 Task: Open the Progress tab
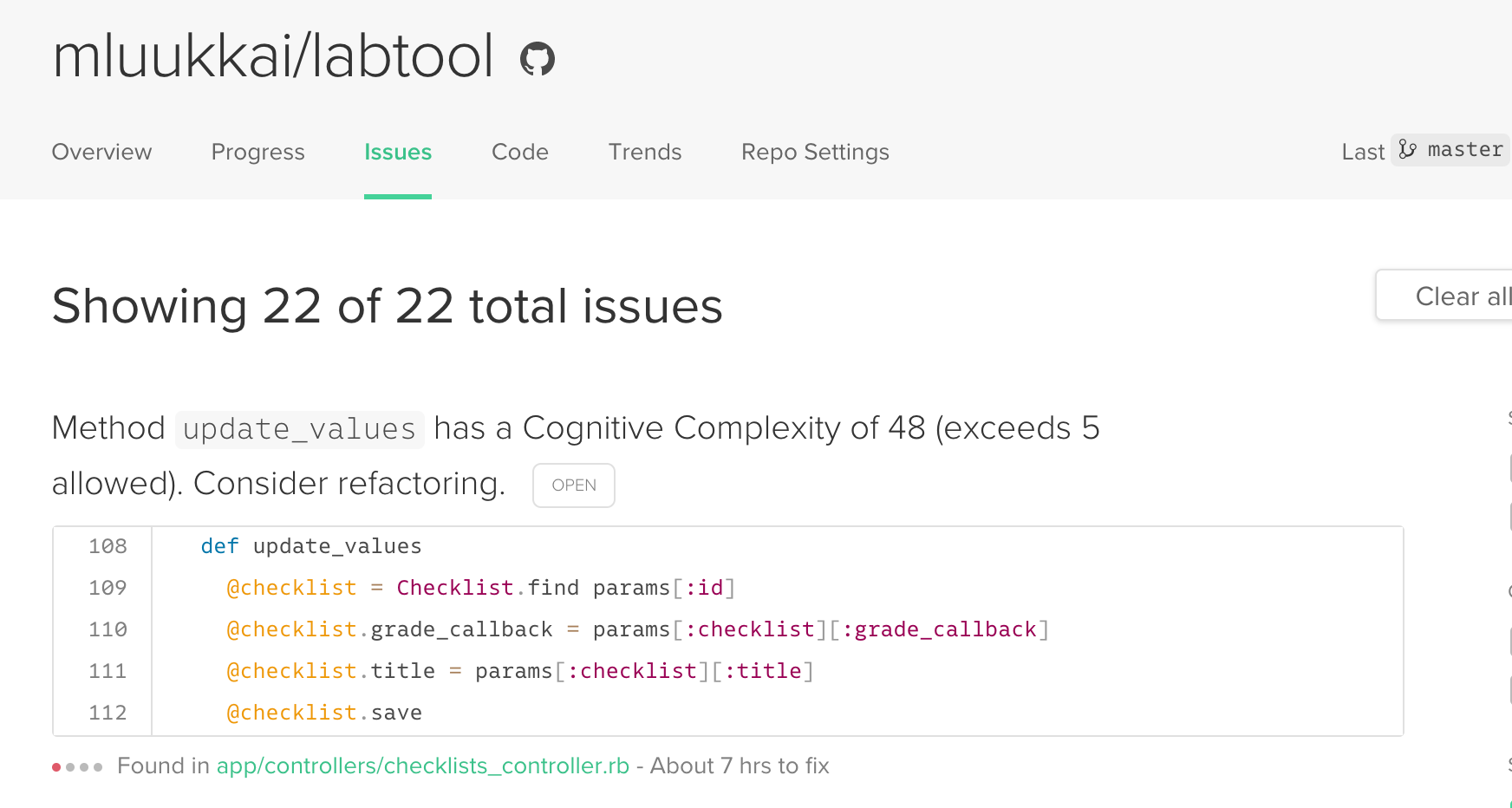click(257, 152)
